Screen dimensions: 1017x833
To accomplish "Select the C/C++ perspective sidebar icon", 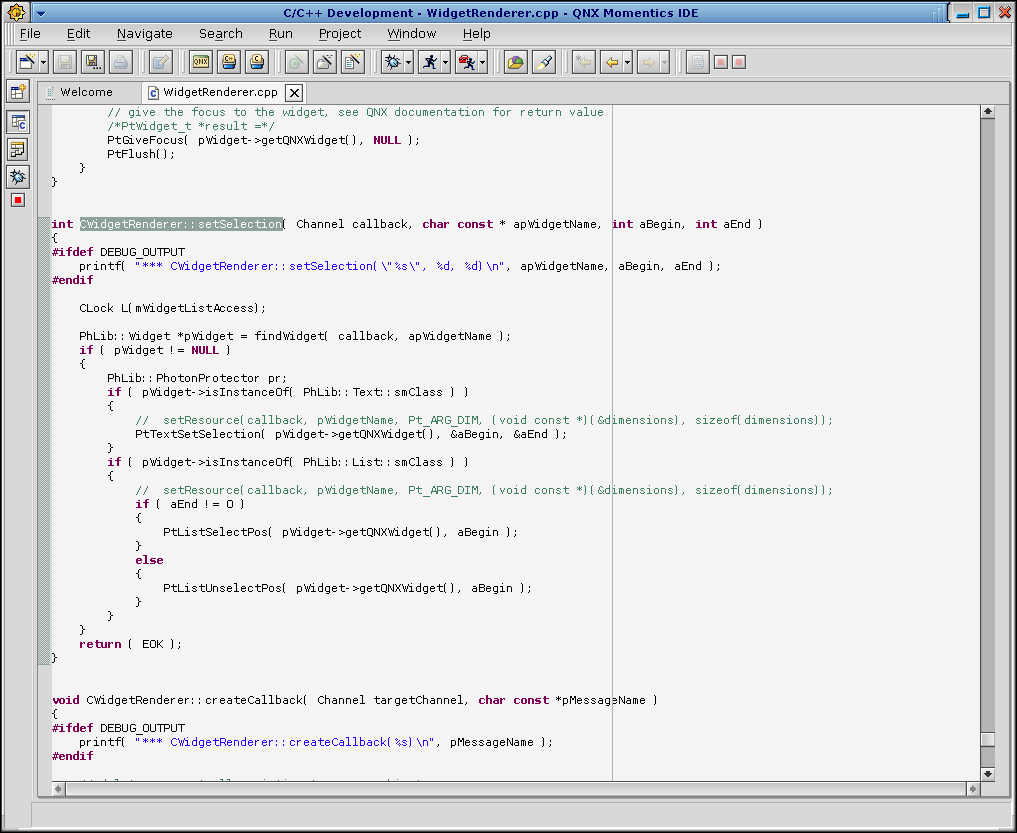I will pos(18,122).
